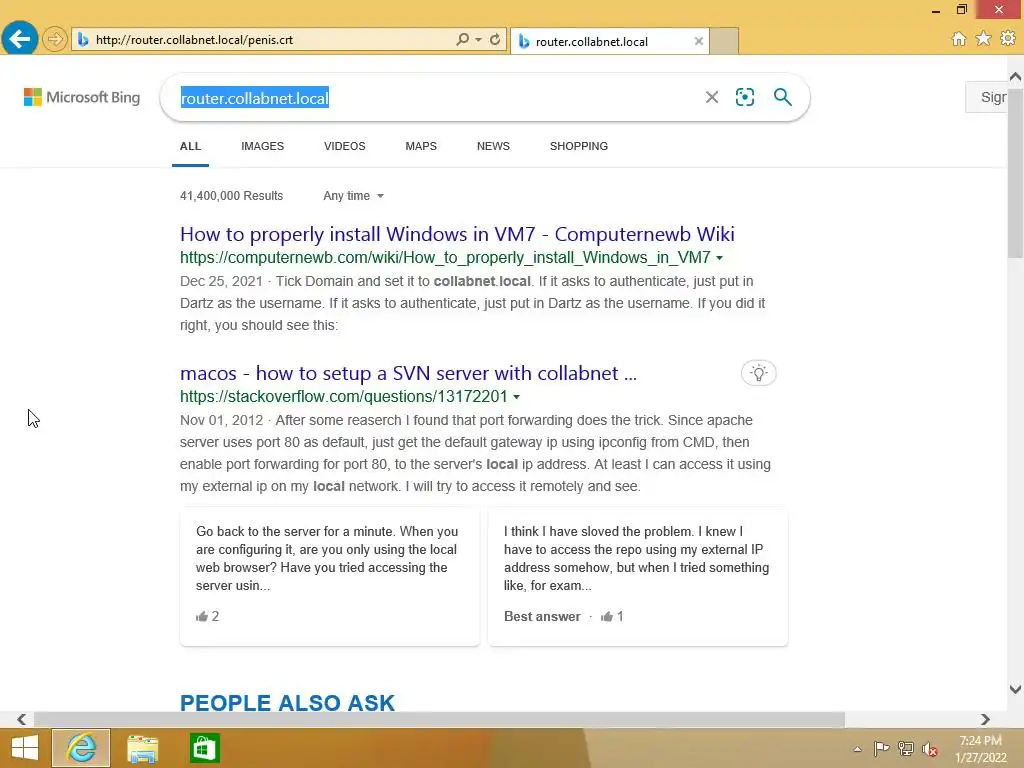This screenshot has width=1024, height=768.
Task: Refresh the page with the reload icon
Action: (495, 39)
